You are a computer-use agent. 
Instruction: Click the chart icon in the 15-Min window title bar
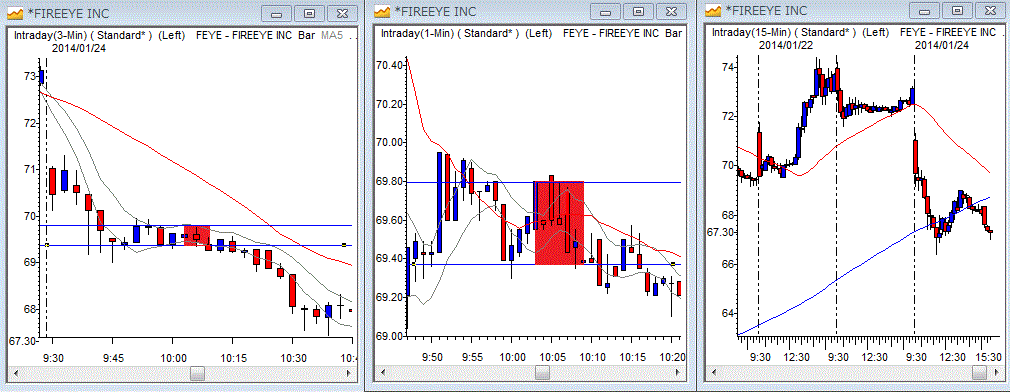point(713,10)
